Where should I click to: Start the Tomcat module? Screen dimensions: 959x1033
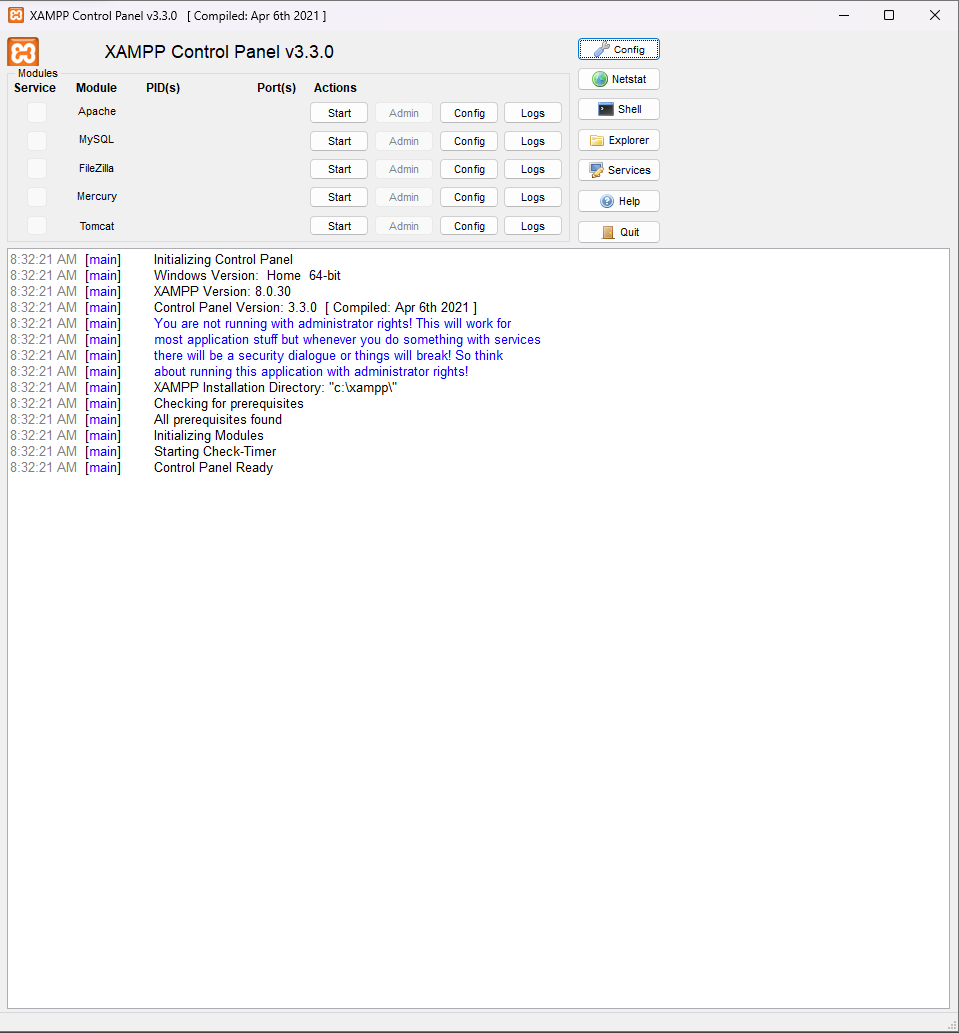tap(339, 226)
